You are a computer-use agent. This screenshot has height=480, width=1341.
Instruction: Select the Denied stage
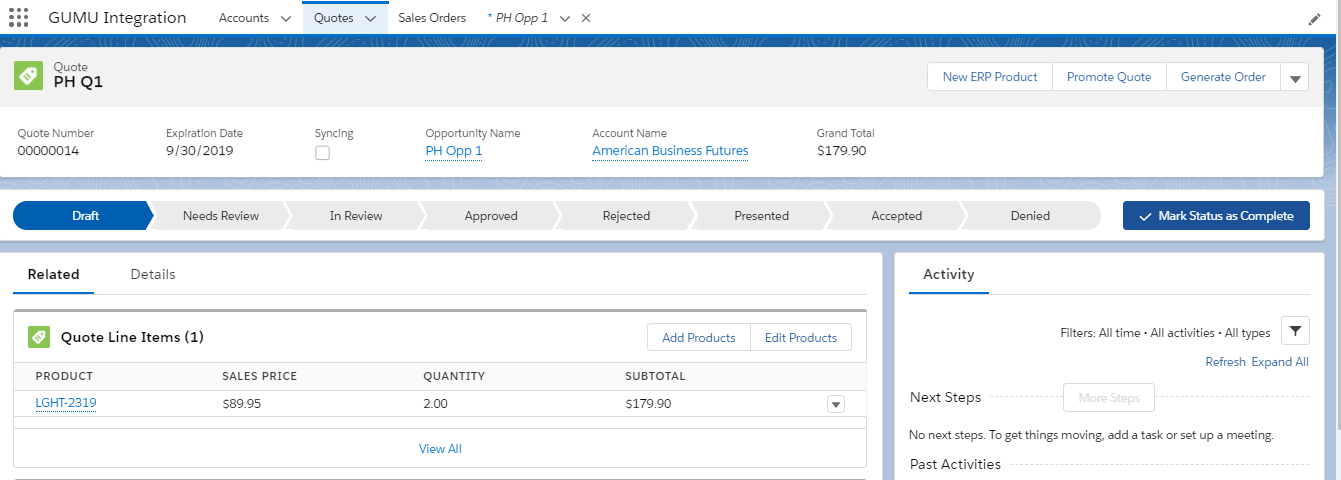click(x=1030, y=216)
